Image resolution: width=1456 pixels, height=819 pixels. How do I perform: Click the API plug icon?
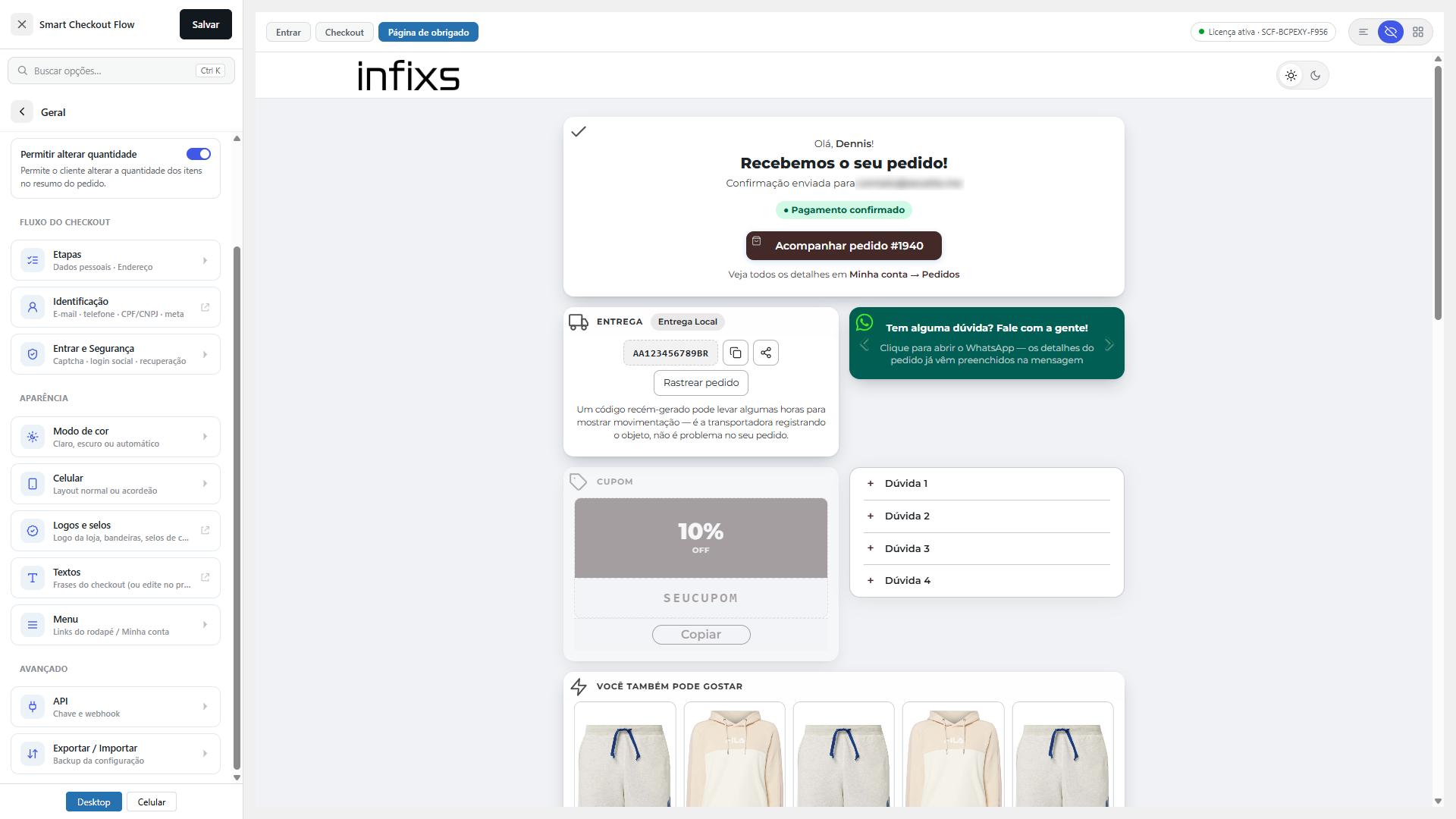click(33, 707)
